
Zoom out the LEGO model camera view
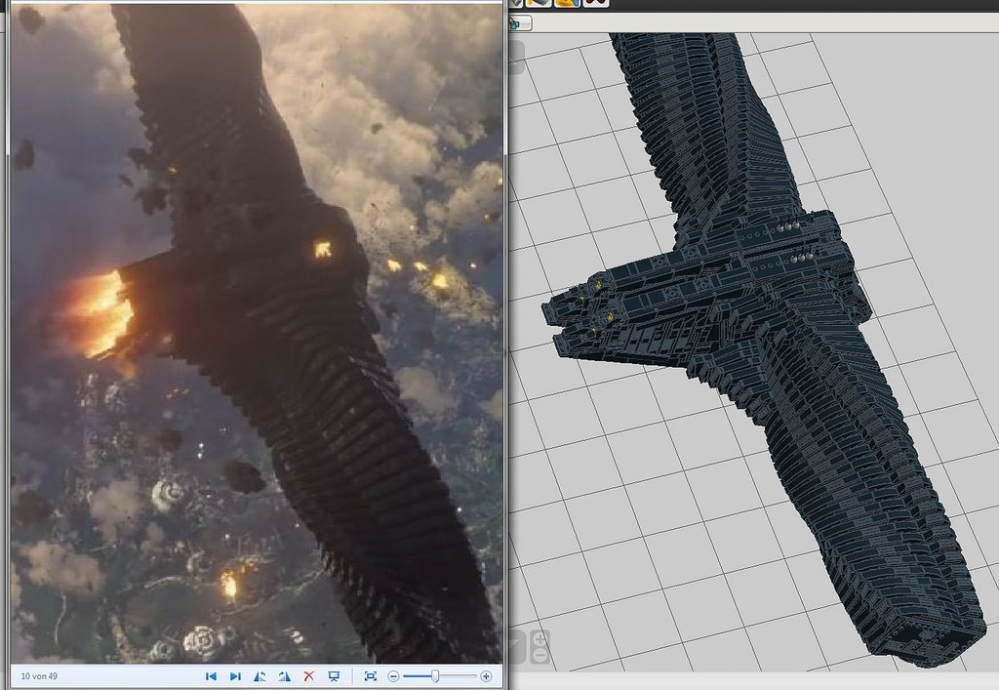point(540,655)
